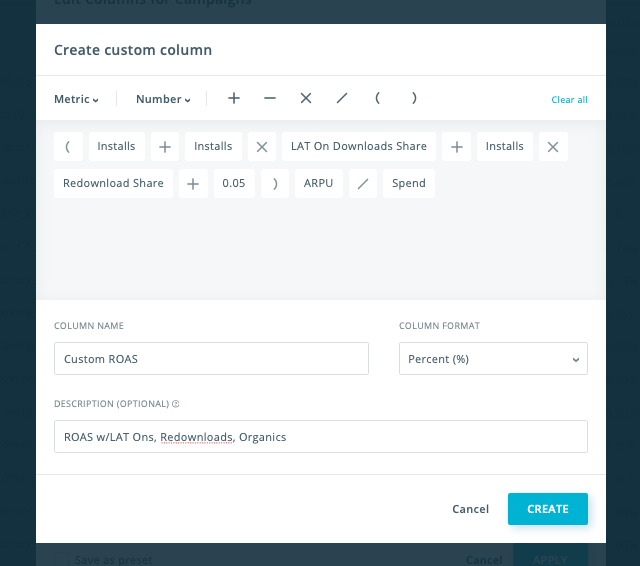Select the closing parenthesis chip in the formula
The width and height of the screenshot is (640, 566).
275,183
